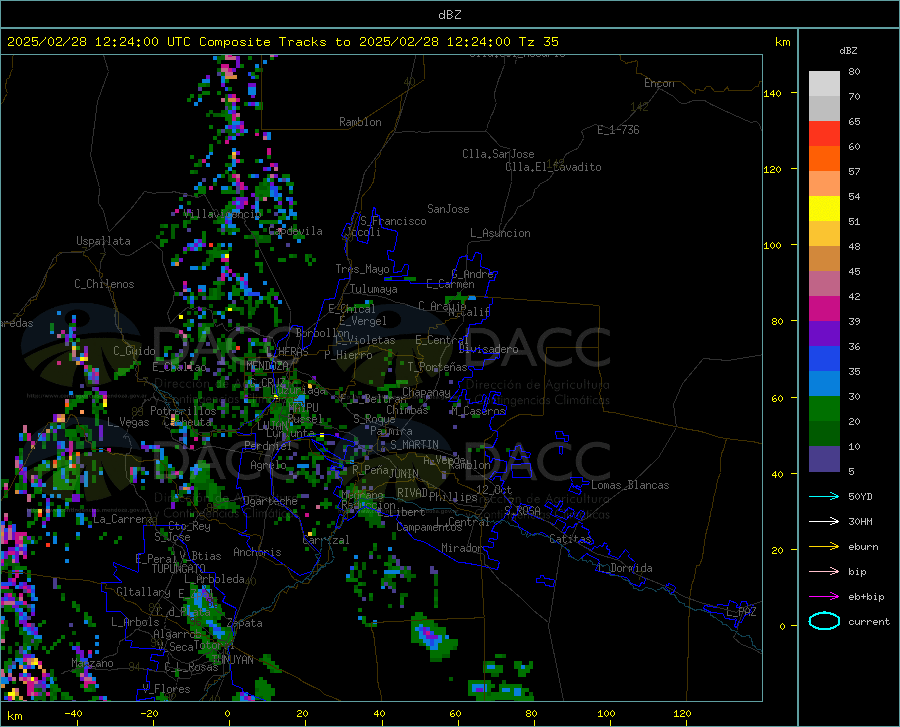Click the 60 km tick on horizontal axis
This screenshot has width=900, height=727.
click(x=455, y=714)
